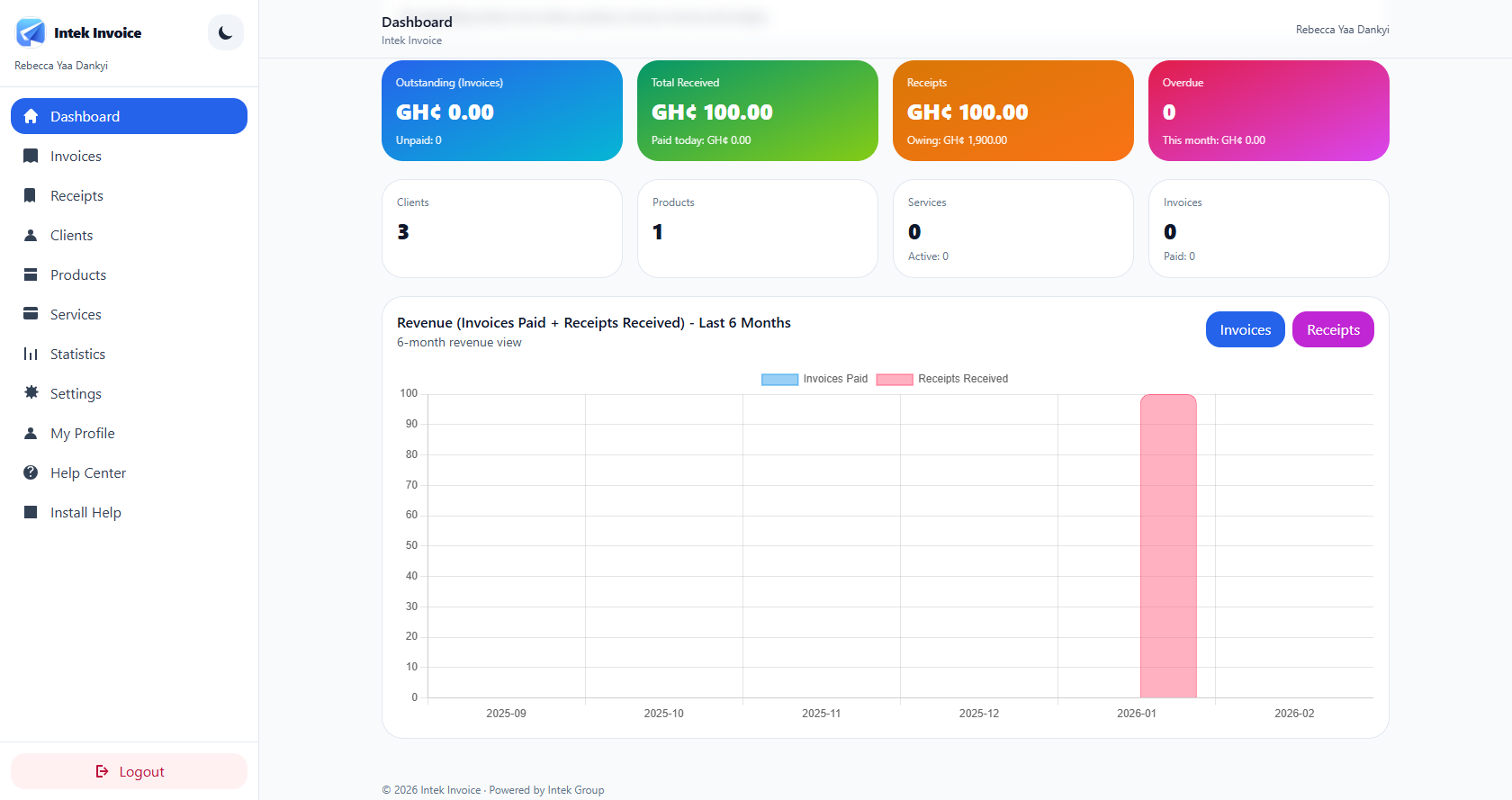
Task: Open the Outstanding (Invoices) summary card
Action: 502,111
